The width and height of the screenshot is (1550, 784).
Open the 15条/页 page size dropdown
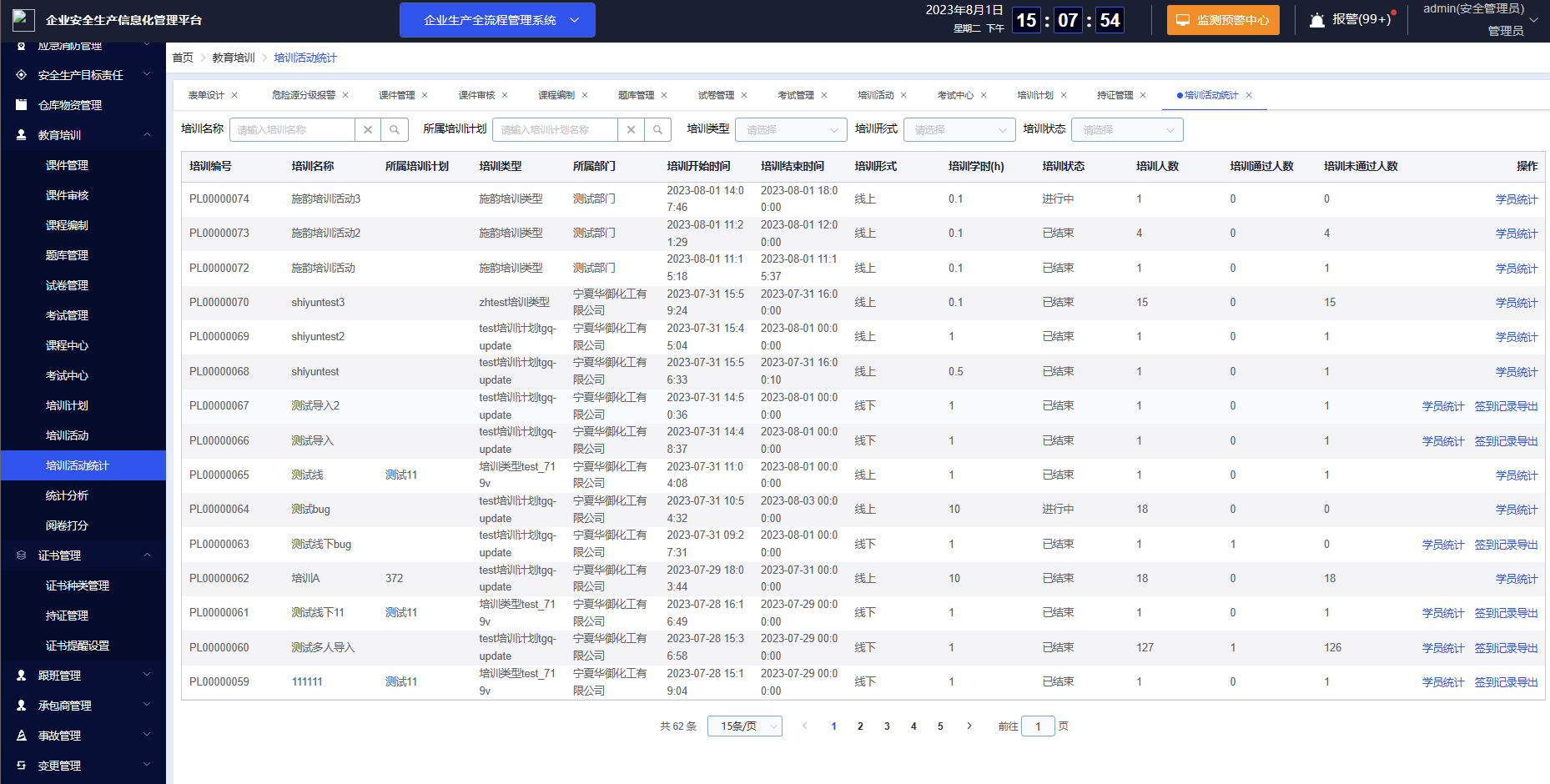(x=745, y=726)
